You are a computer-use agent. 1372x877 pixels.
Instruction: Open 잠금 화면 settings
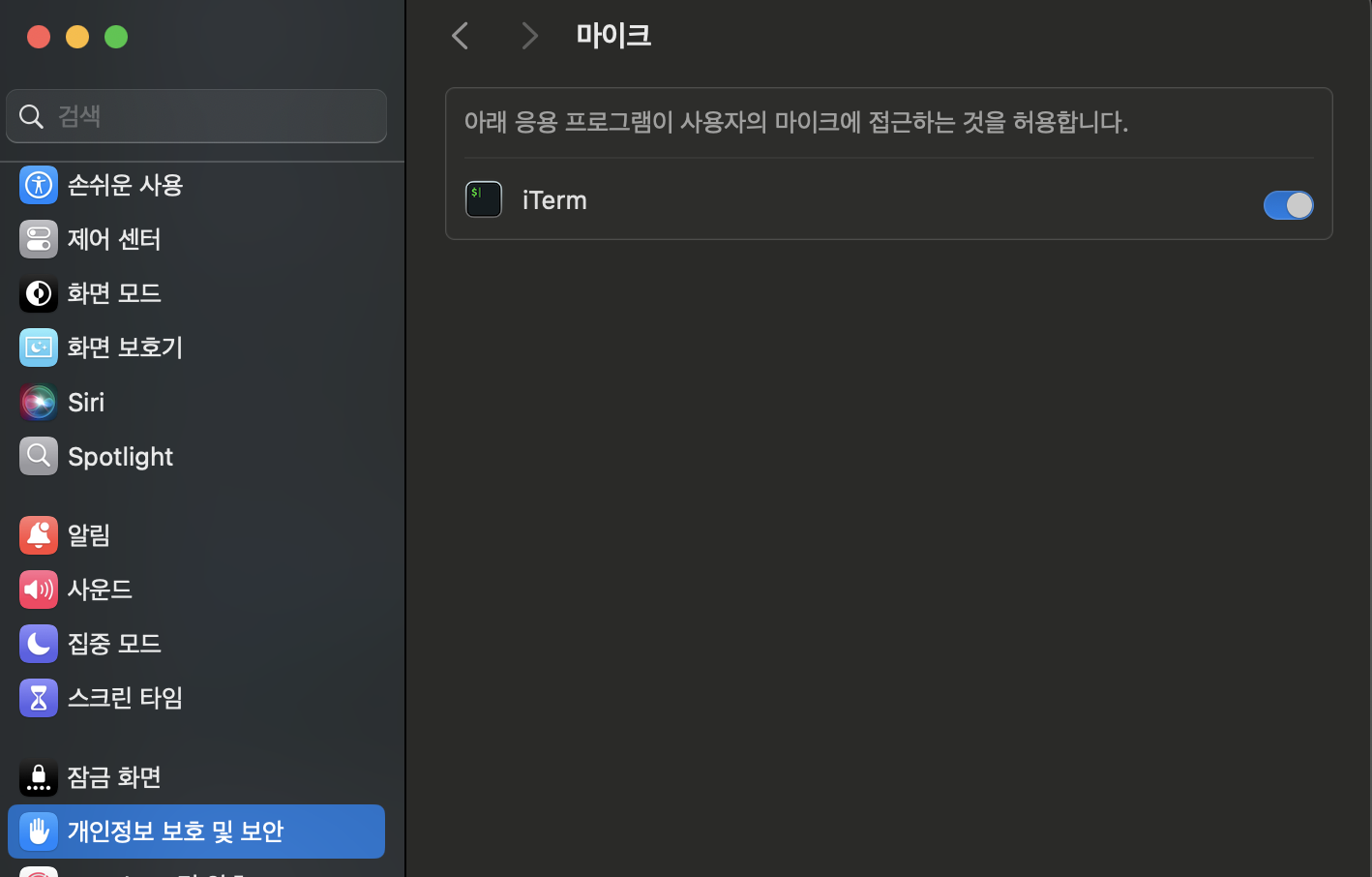(x=196, y=777)
